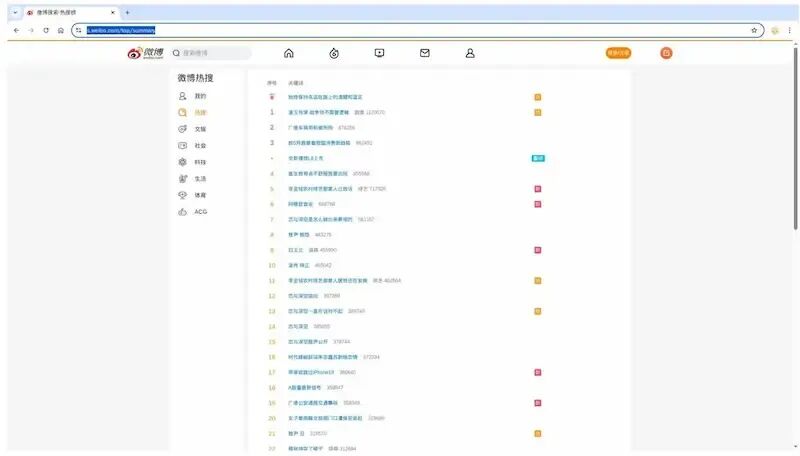Click the 生活 sidebar icon
Screen dimensions: 800x456
(x=182, y=179)
